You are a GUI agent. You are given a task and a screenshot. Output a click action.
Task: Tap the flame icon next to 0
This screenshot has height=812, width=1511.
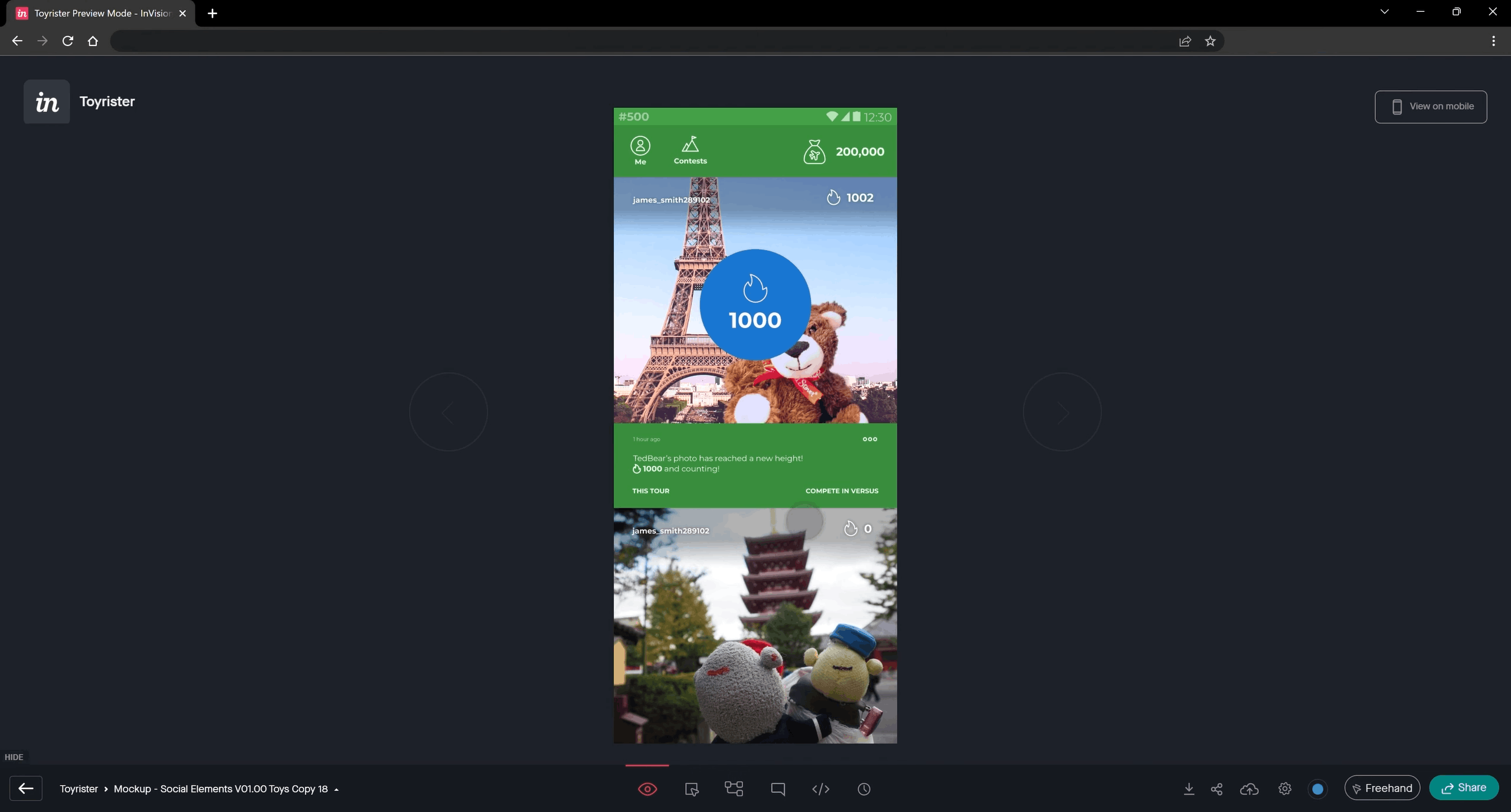[x=851, y=528]
